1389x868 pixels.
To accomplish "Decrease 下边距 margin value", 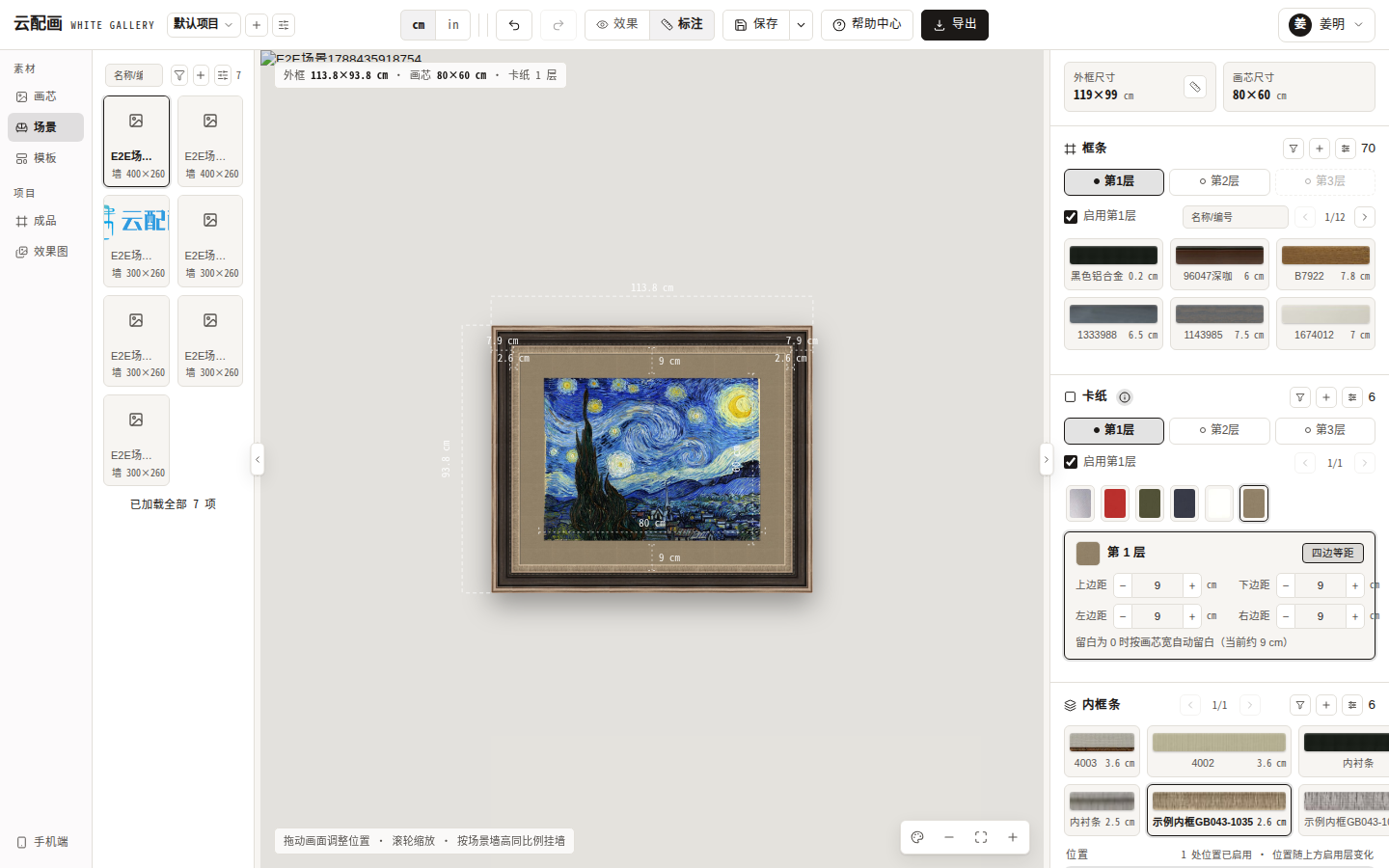I will tap(1286, 585).
